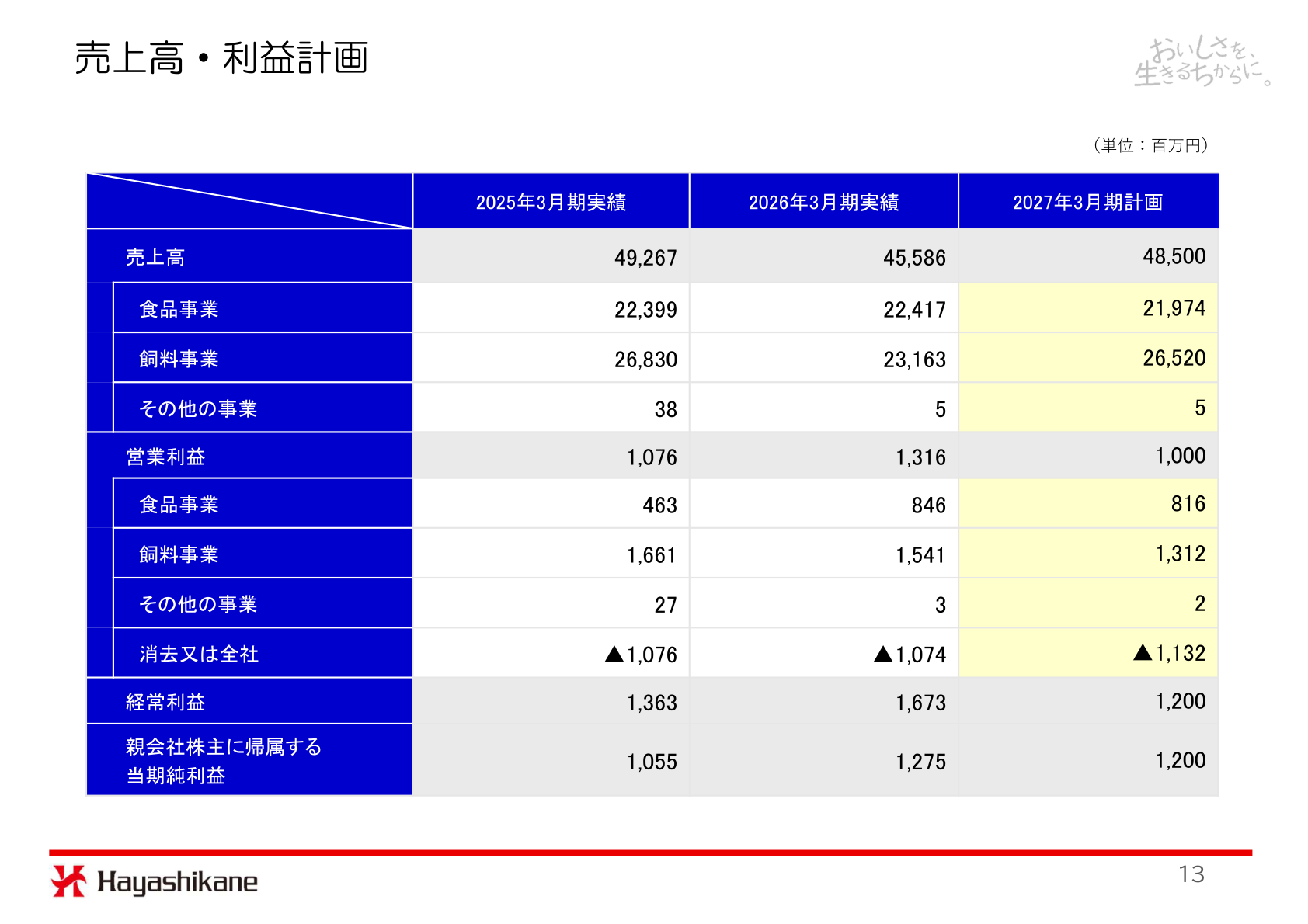Click the operating profit value 1,316
This screenshot has width=1308, height=924.
[x=920, y=457]
